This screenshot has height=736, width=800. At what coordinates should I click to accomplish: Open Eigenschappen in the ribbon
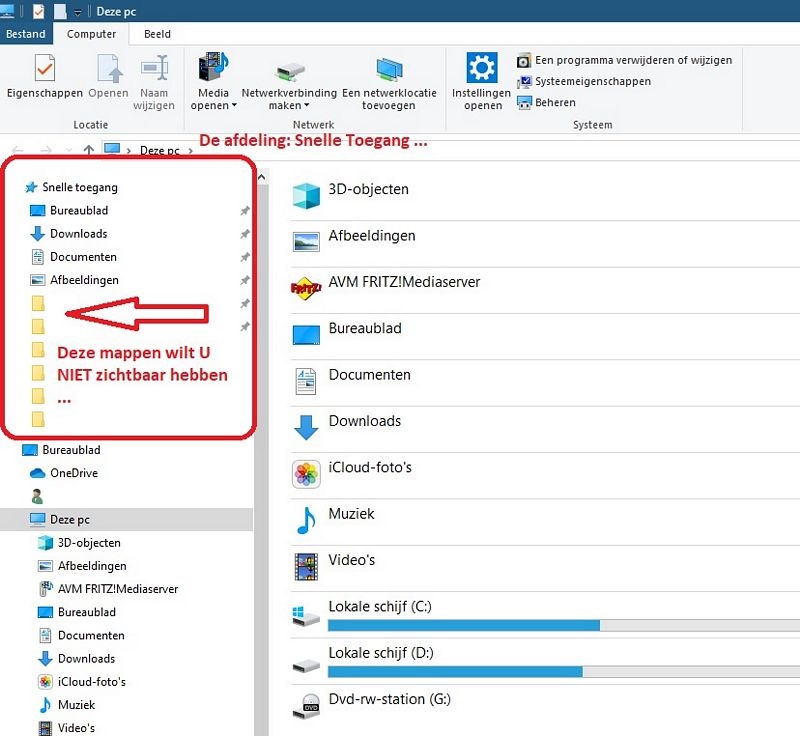point(44,75)
